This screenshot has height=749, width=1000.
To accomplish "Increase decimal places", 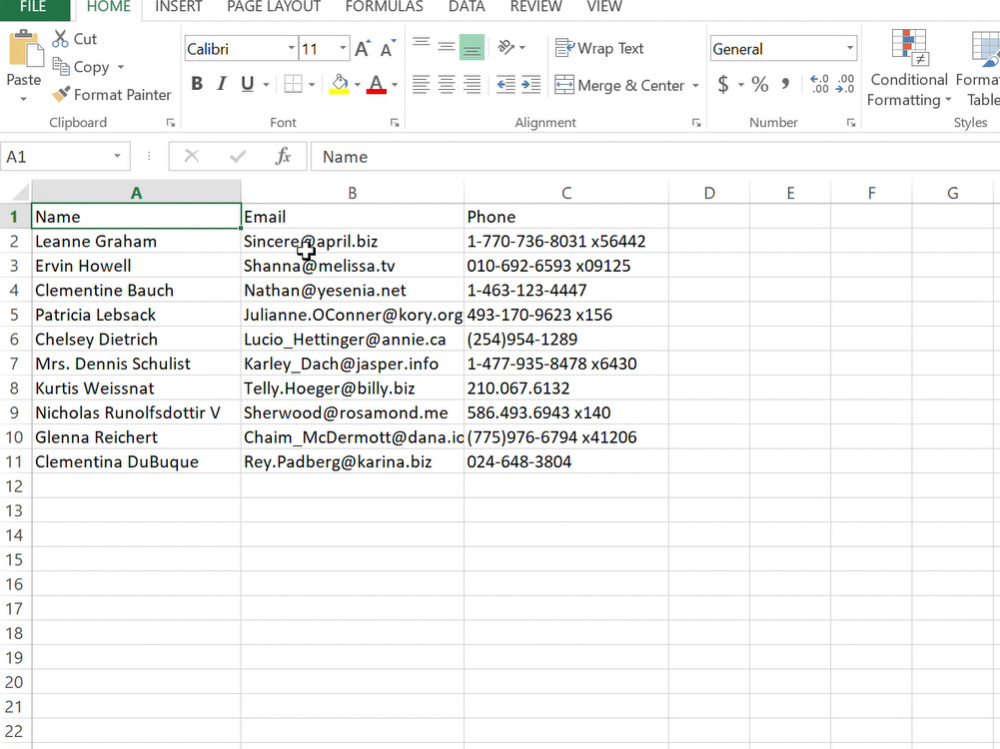I will pyautogui.click(x=820, y=84).
